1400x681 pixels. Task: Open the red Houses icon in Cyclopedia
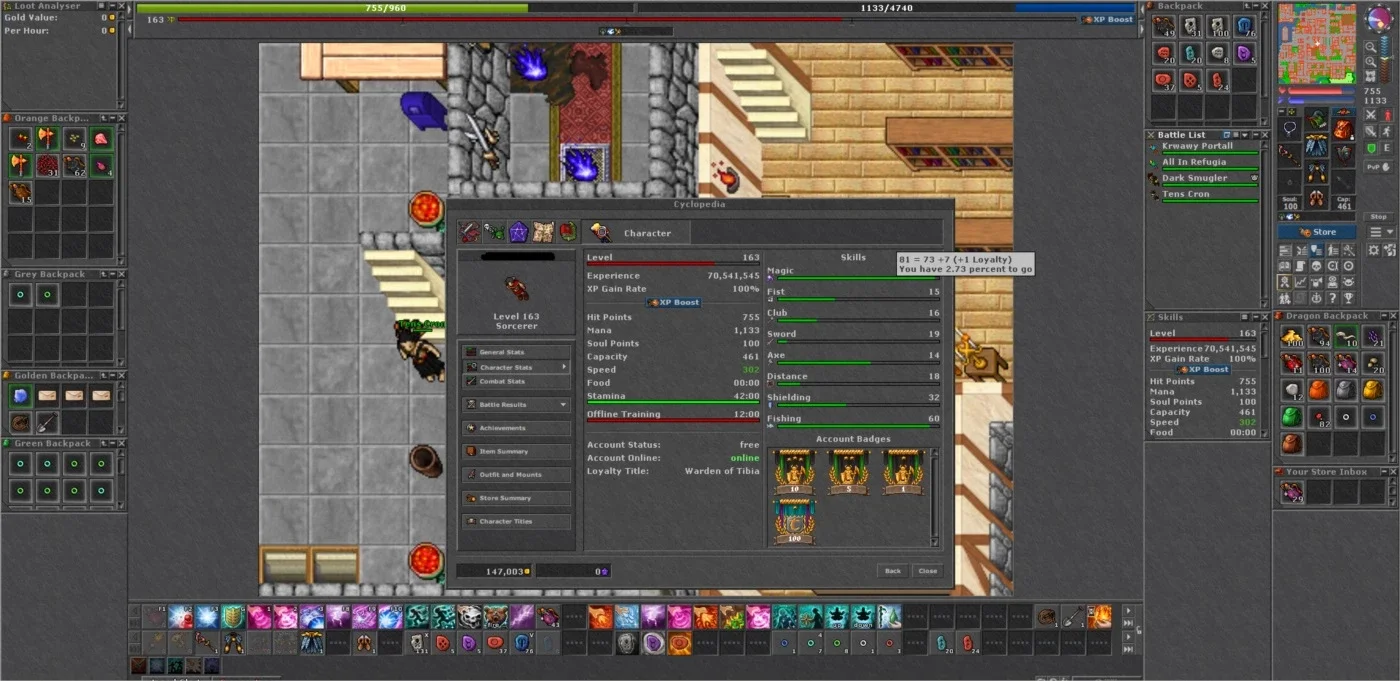coord(567,232)
